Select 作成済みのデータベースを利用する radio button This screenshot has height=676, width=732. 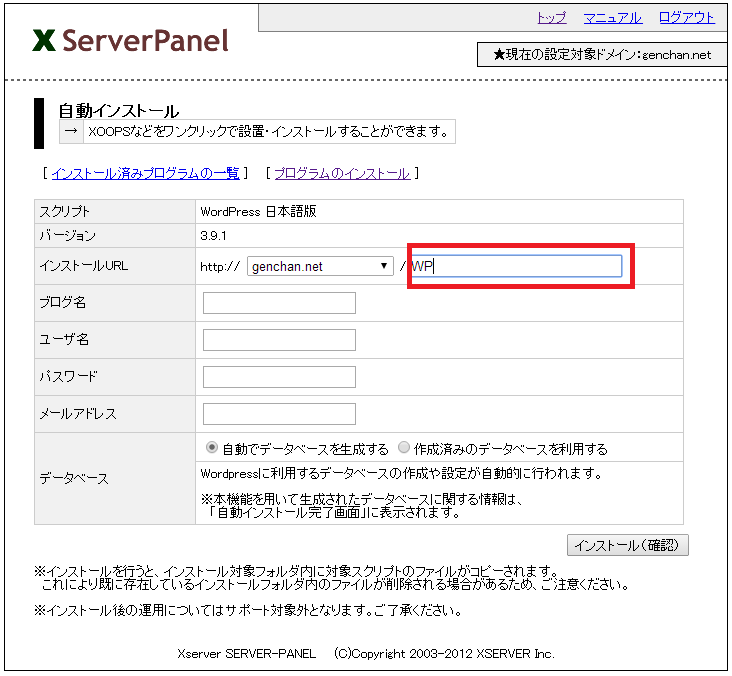click(x=404, y=447)
